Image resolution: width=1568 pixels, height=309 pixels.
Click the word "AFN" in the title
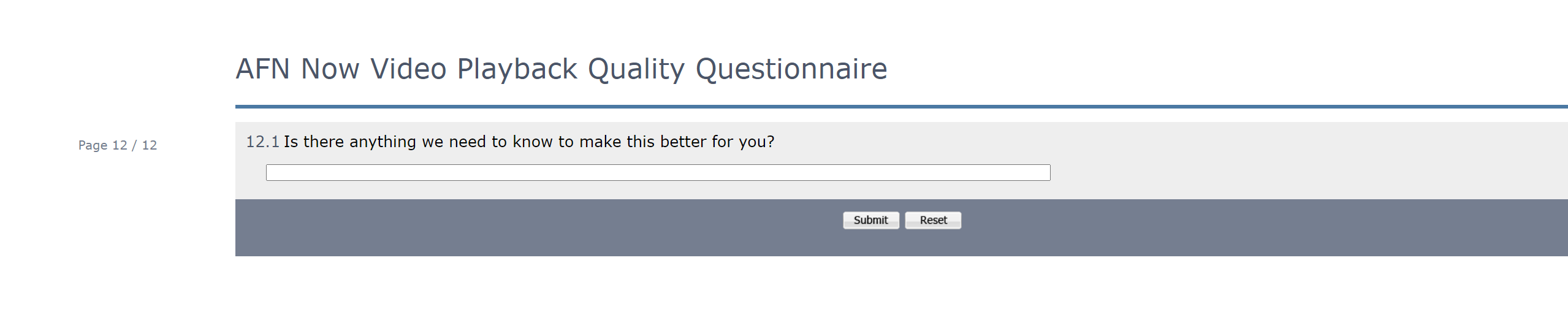coord(263,69)
